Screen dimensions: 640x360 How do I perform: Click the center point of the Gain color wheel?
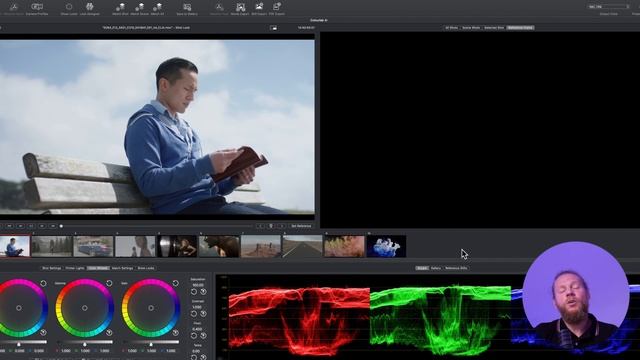click(x=151, y=308)
